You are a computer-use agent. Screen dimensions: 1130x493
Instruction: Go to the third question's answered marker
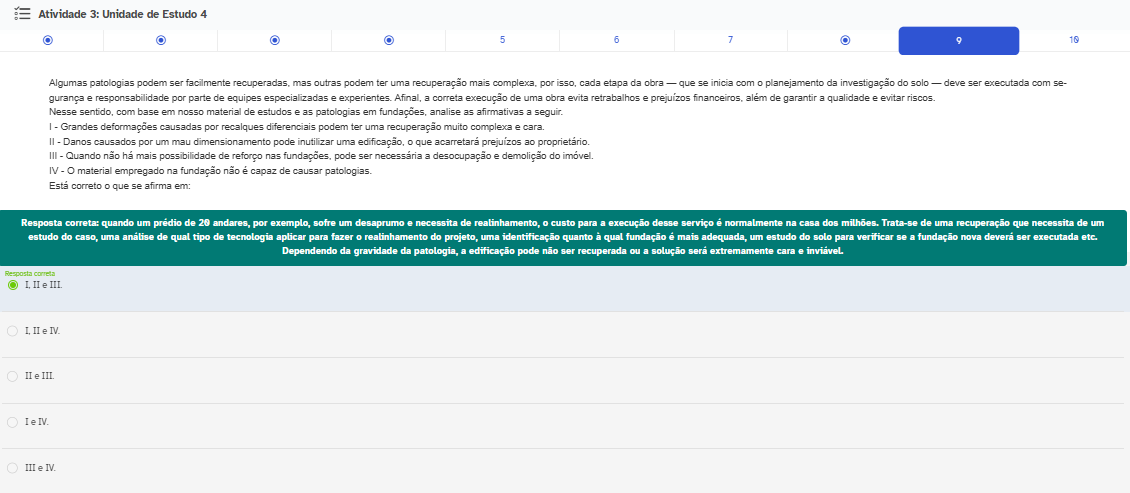(275, 40)
